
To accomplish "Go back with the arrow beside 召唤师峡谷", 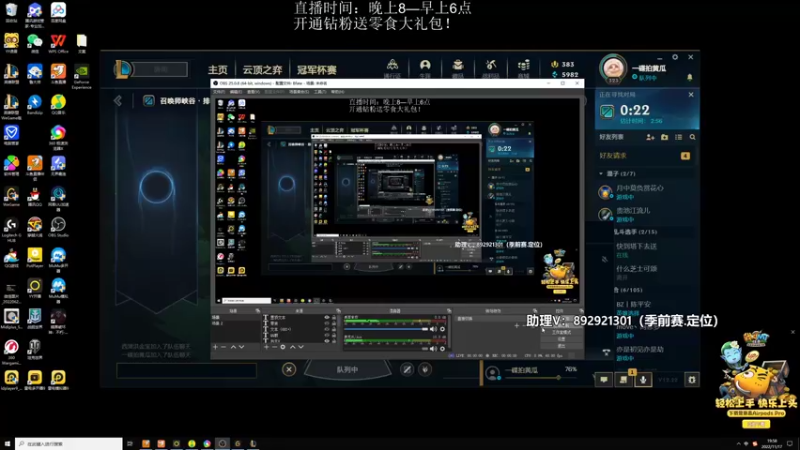I will [x=118, y=101].
